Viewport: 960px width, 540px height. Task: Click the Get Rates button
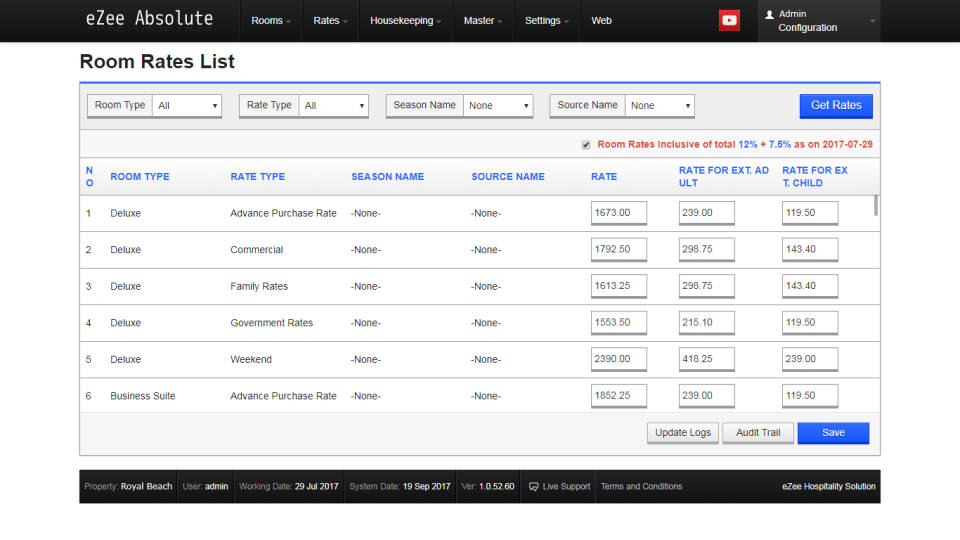(x=836, y=106)
